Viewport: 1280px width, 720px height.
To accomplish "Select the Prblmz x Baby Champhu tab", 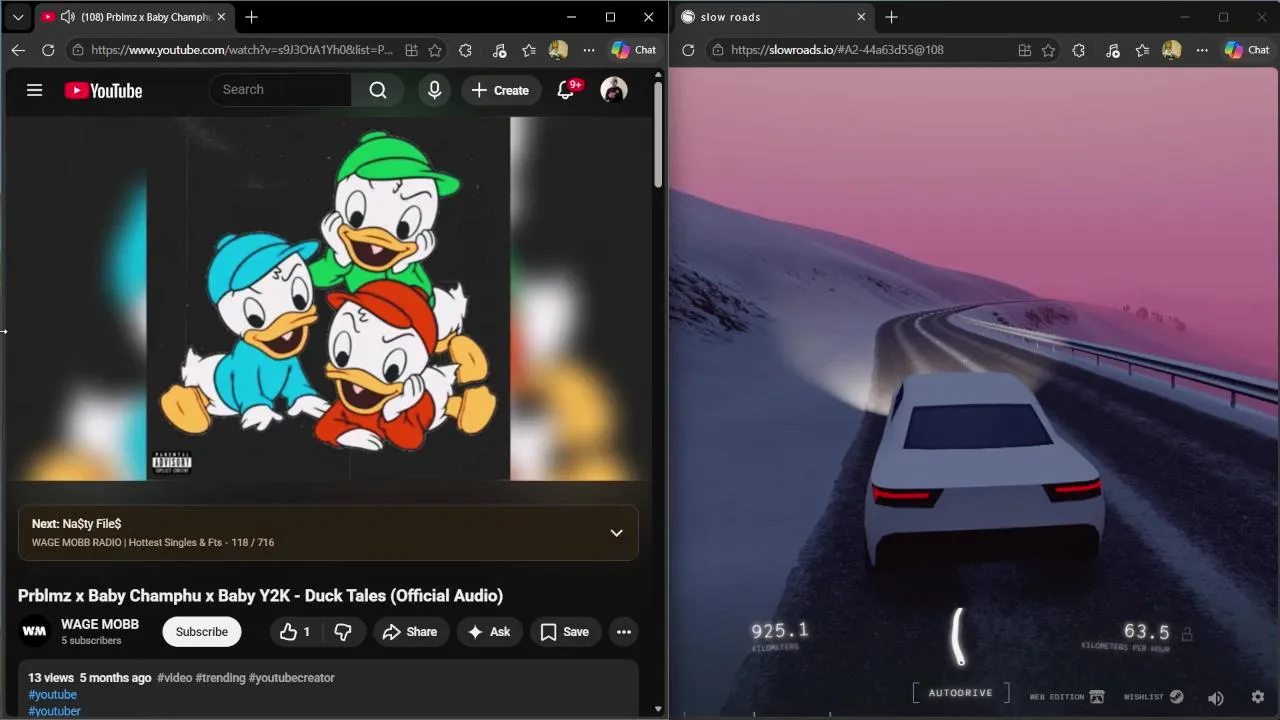I will (134, 17).
